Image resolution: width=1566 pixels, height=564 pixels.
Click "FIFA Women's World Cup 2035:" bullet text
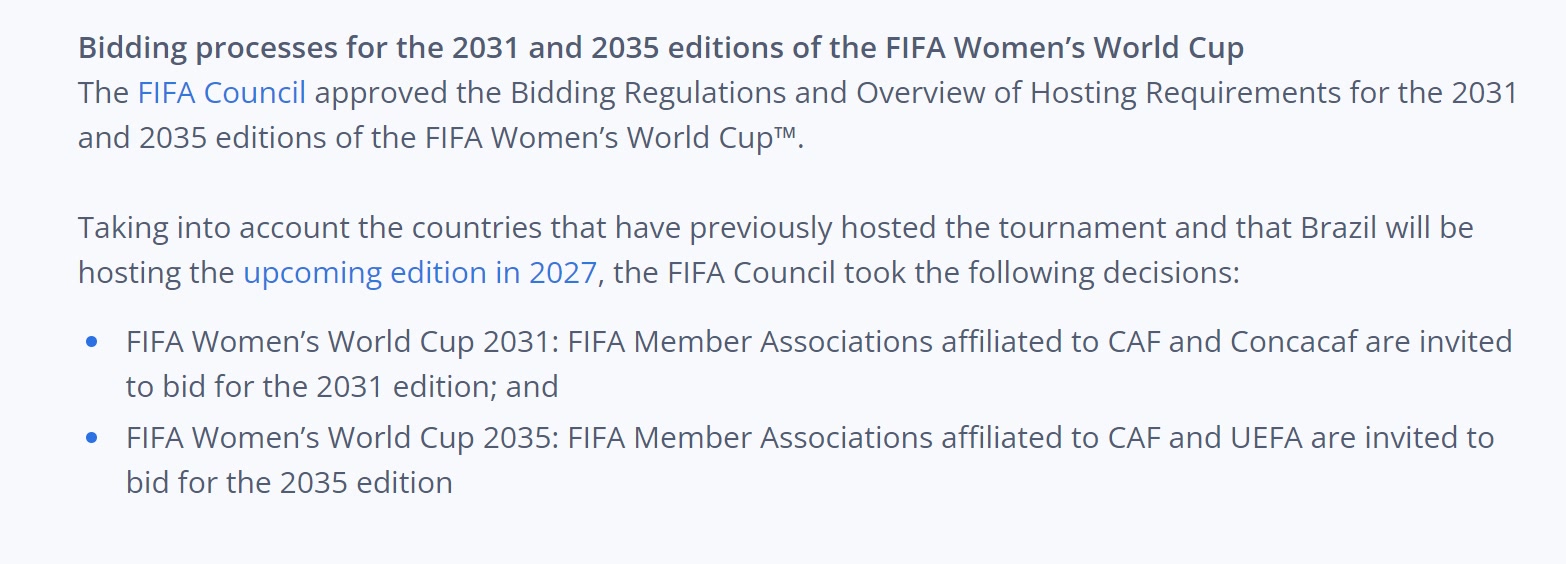pyautogui.click(x=343, y=438)
